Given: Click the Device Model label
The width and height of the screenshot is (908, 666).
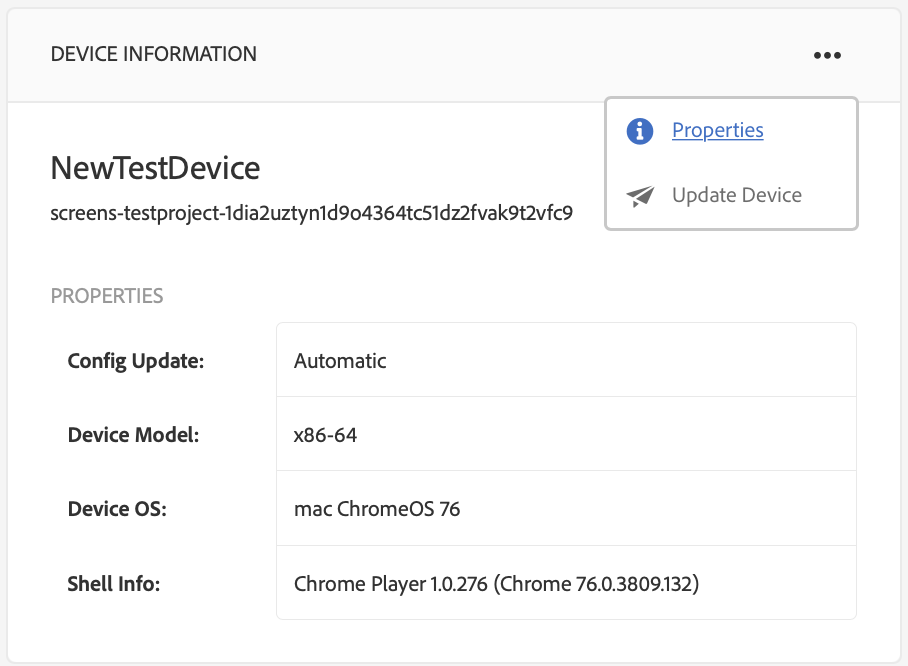Looking at the screenshot, I should [133, 435].
